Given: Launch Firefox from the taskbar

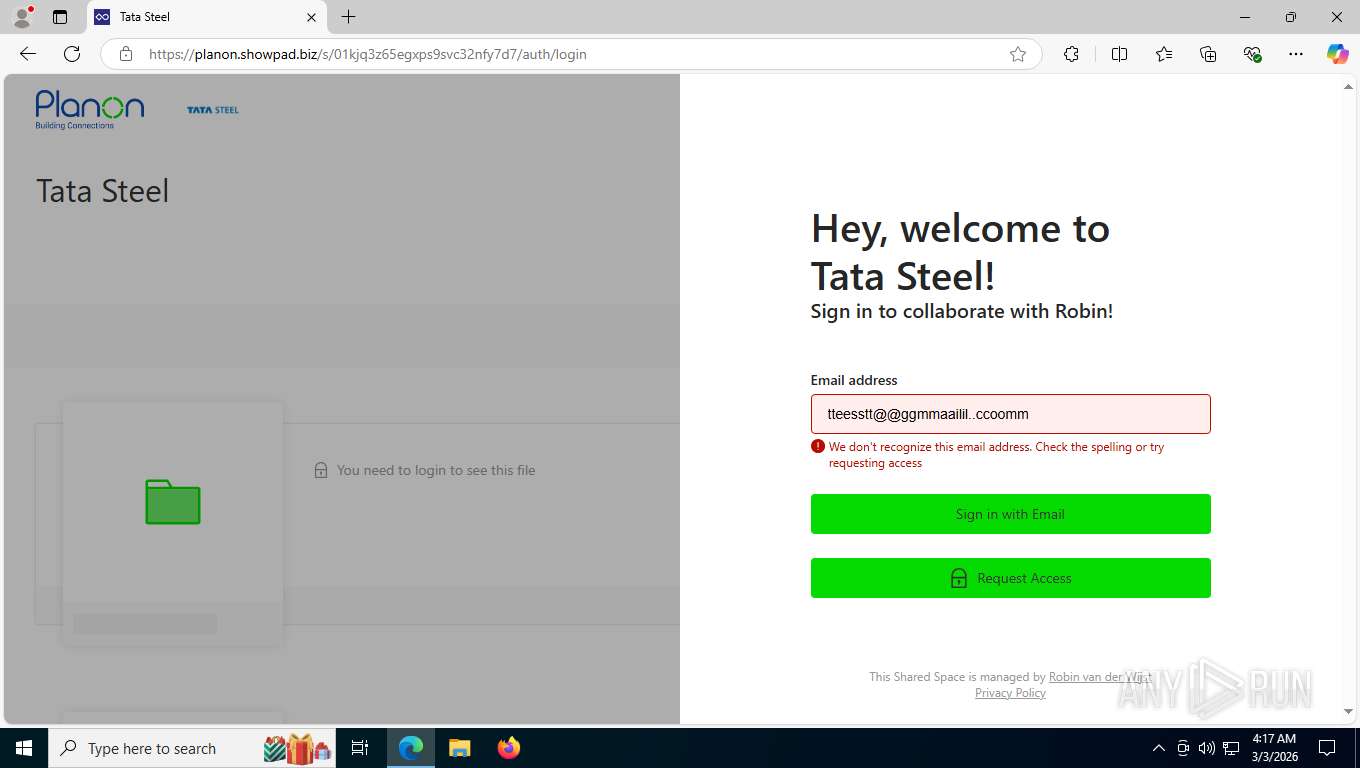Looking at the screenshot, I should (x=509, y=748).
